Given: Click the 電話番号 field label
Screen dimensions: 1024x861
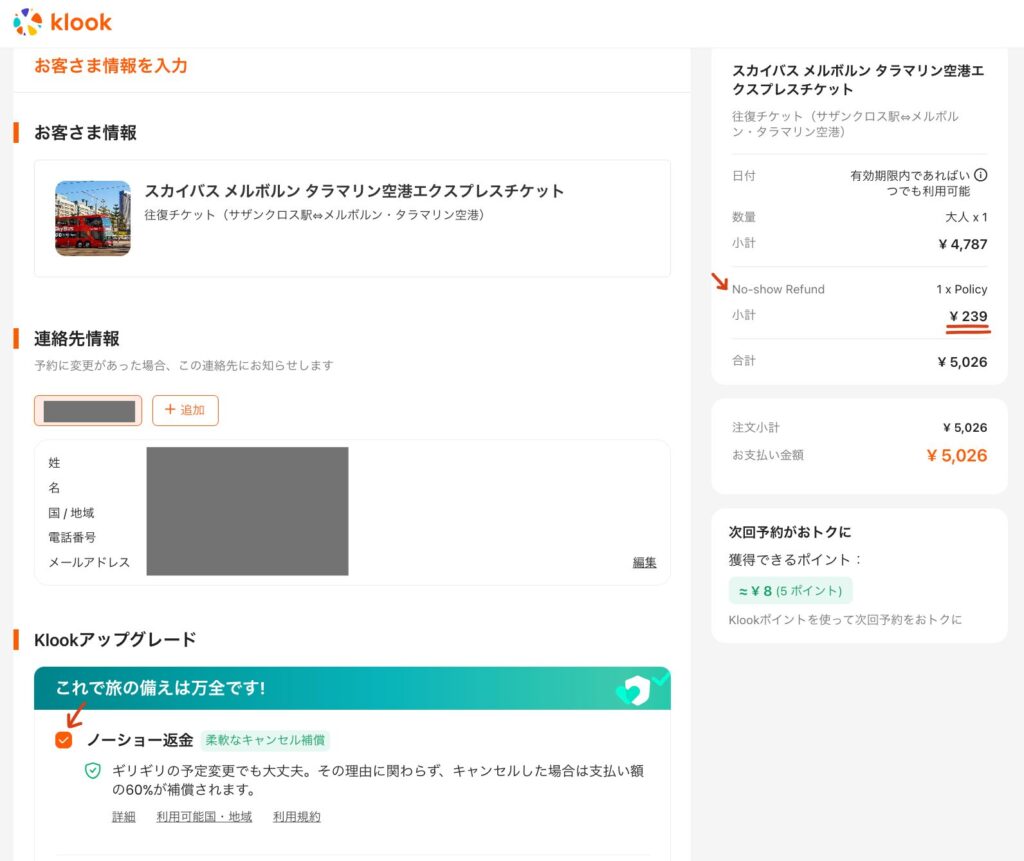Looking at the screenshot, I should [x=72, y=537].
